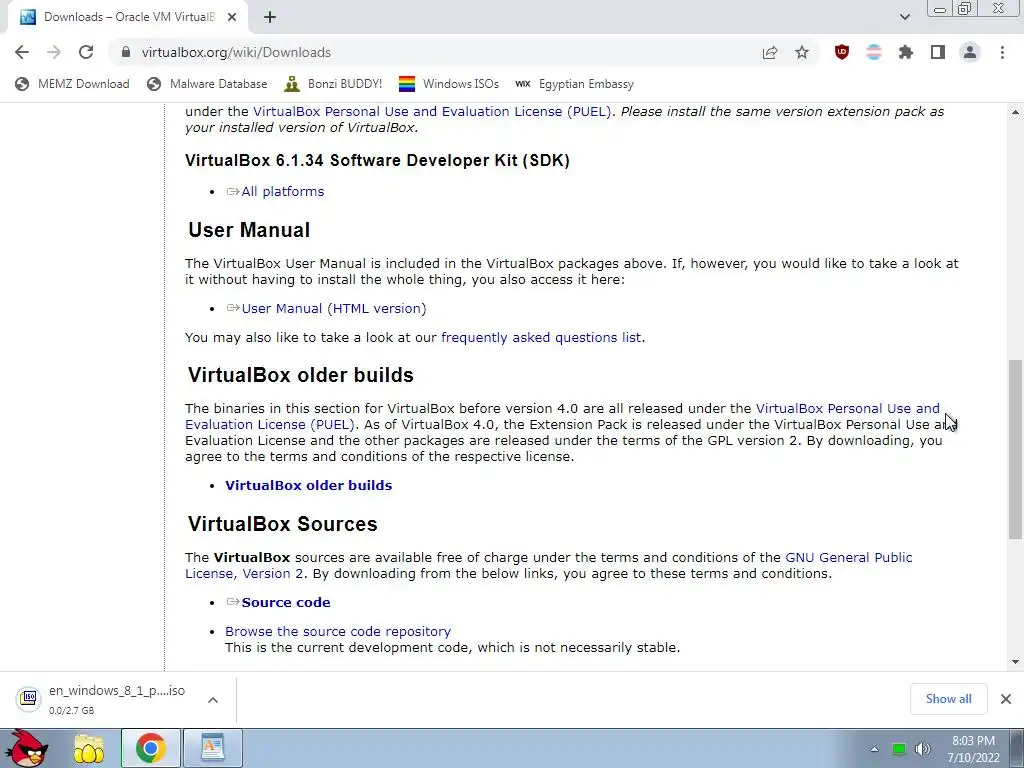Viewport: 1024px width, 768px height.
Task: Open the SDK All platforms link
Action: pos(282,191)
